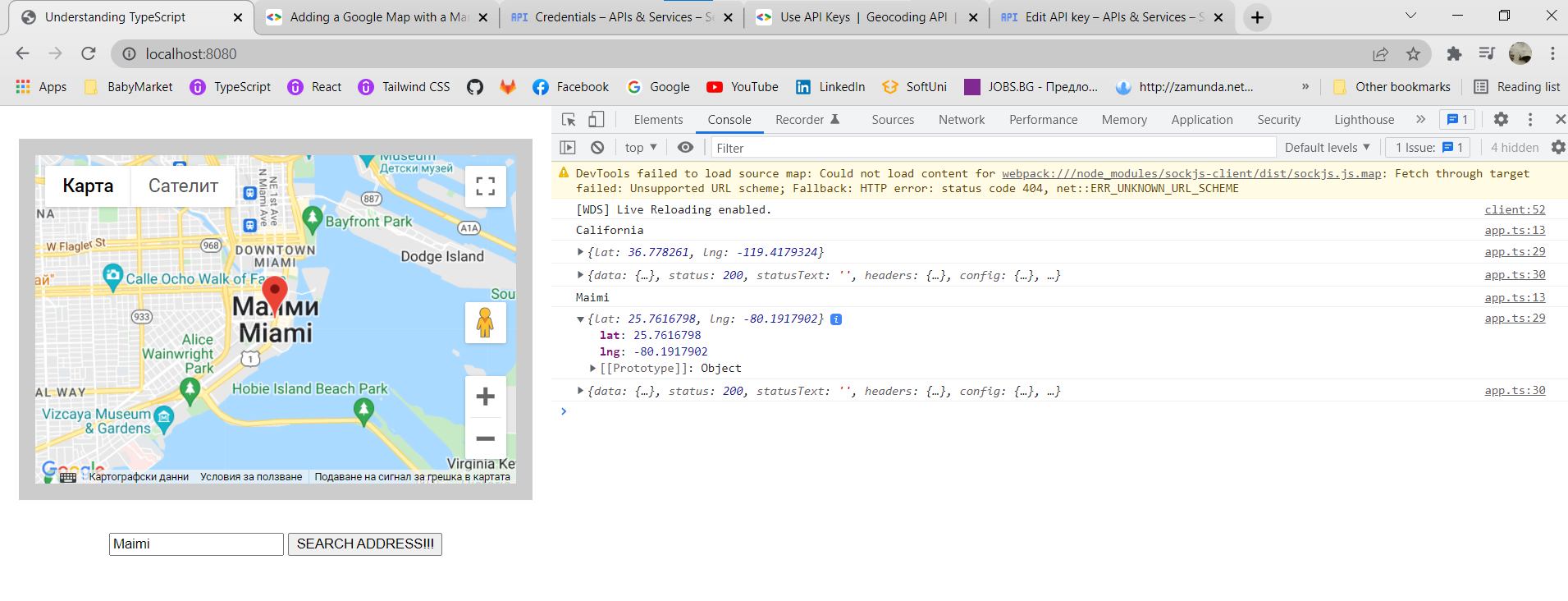Click the SEARCH ADDRESS!!! button

pos(365,544)
